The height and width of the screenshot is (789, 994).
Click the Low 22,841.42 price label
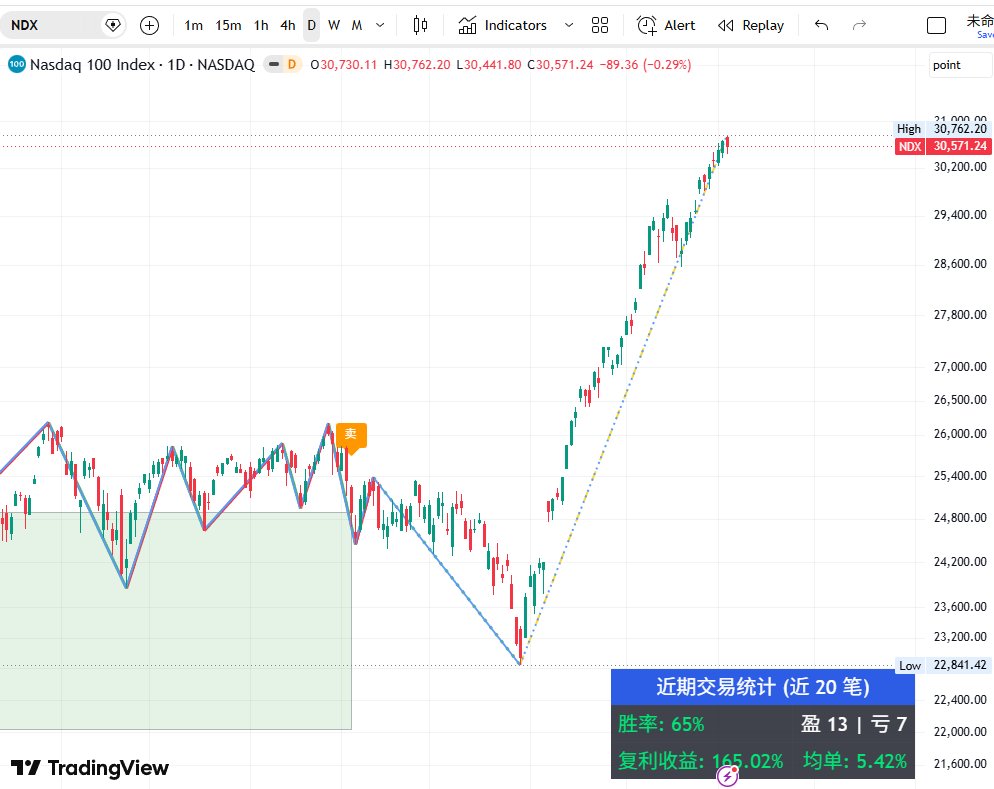point(943,665)
